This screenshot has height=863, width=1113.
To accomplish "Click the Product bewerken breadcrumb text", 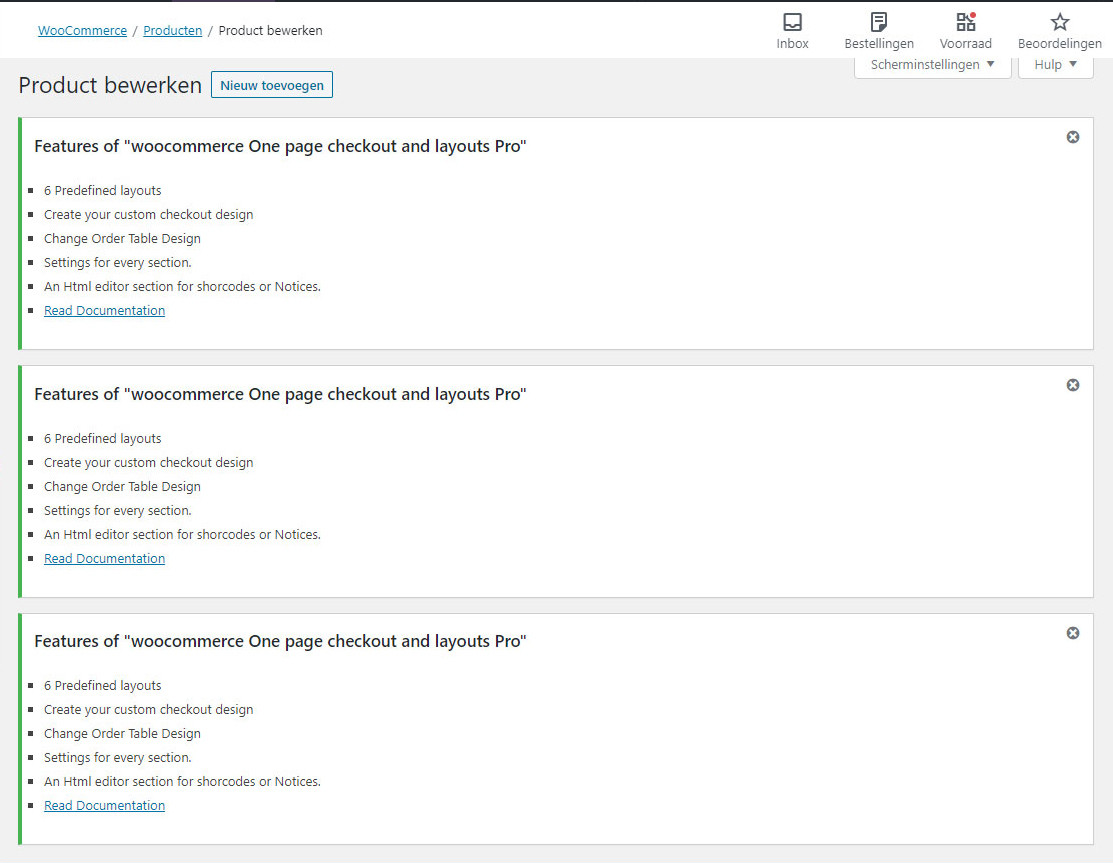I will pos(270,31).
